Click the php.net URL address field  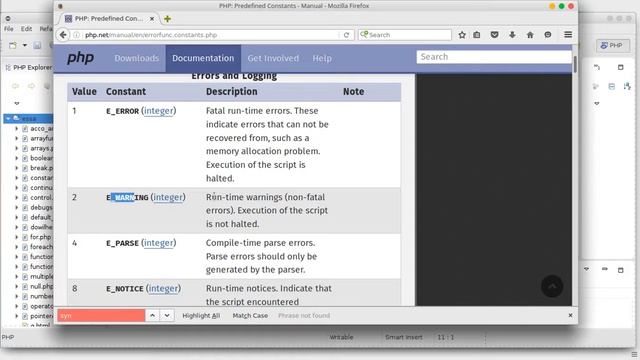point(210,35)
